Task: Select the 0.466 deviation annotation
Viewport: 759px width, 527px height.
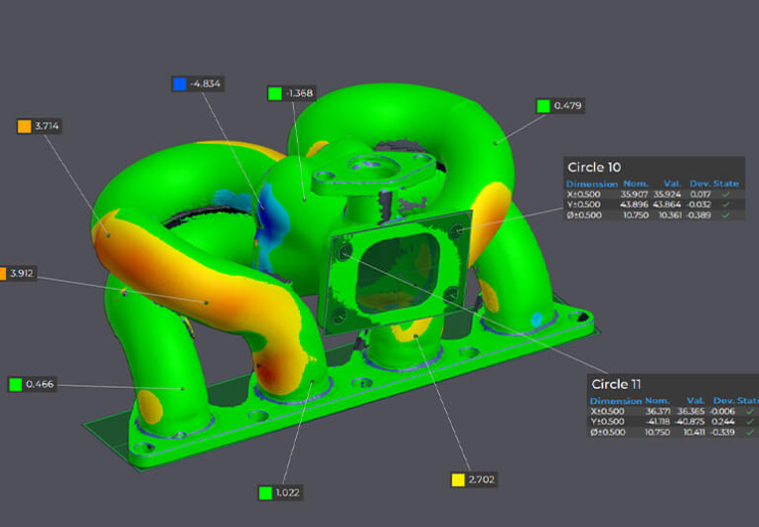Action: (x=41, y=384)
